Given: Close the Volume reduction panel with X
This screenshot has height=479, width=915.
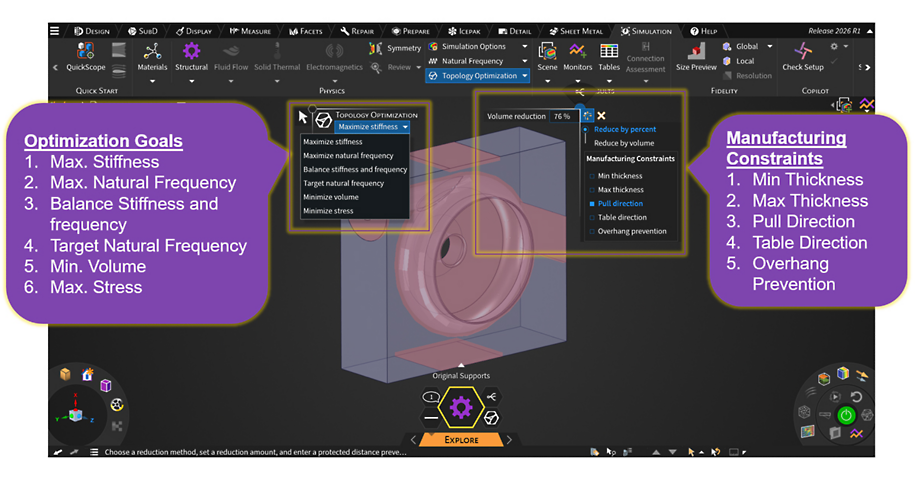Looking at the screenshot, I should [602, 116].
